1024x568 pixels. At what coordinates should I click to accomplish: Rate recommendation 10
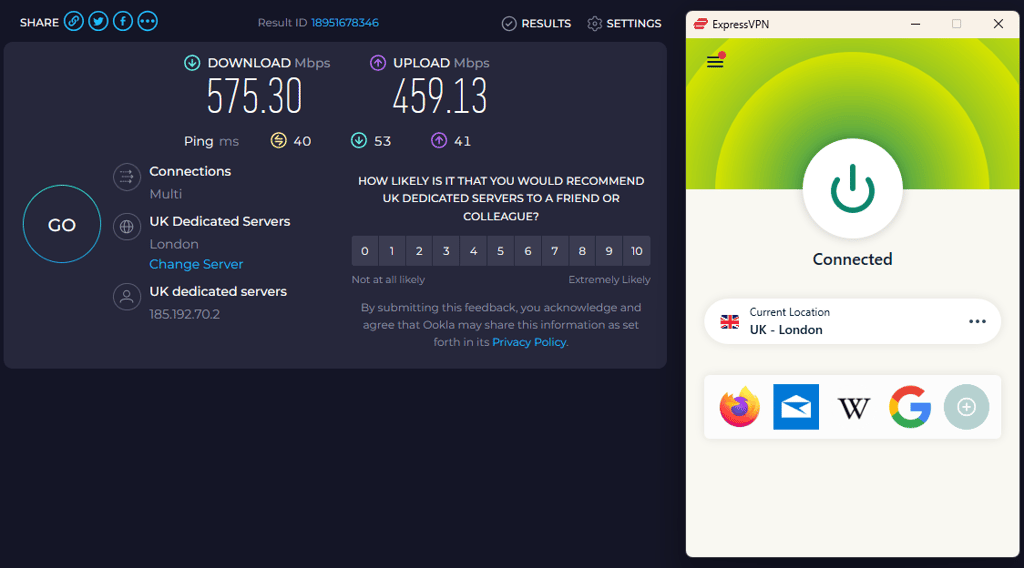(637, 251)
